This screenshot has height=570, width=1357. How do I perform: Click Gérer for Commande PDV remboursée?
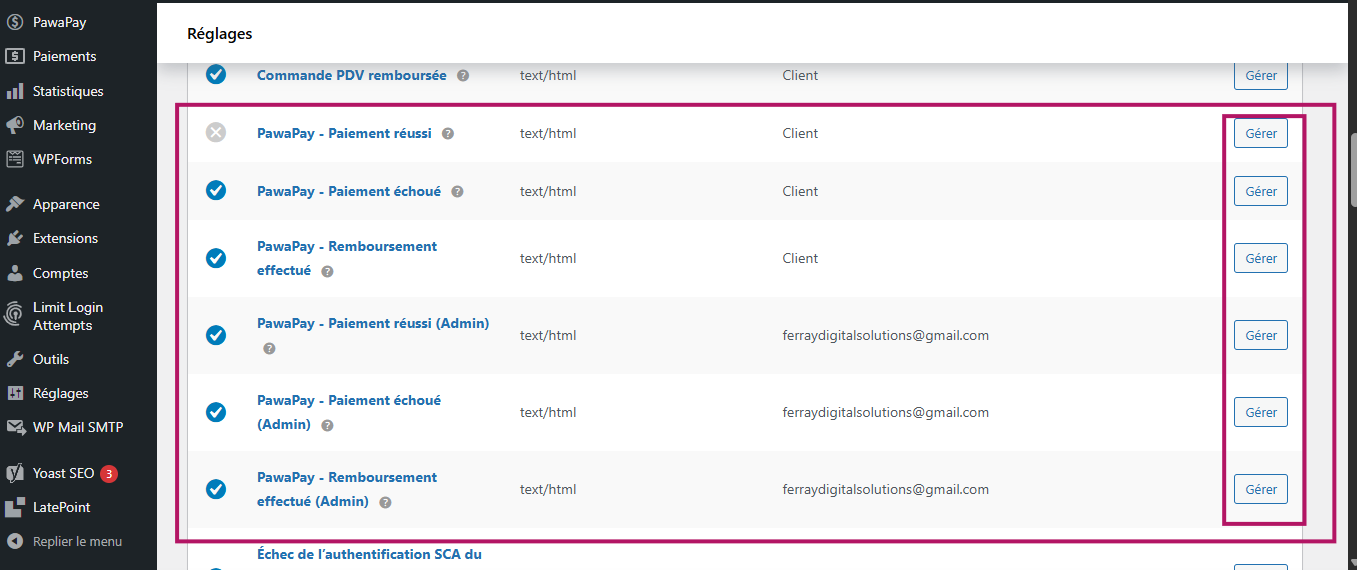(1261, 75)
